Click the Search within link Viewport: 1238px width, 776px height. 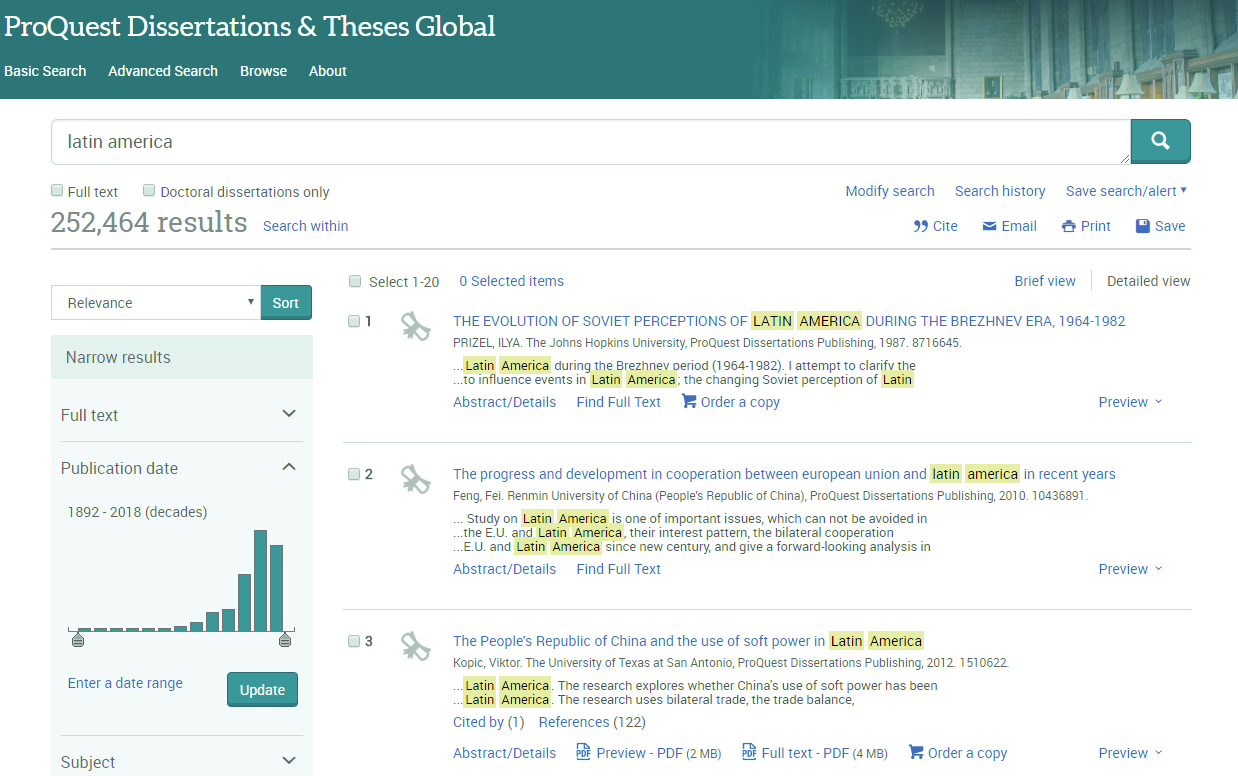pyautogui.click(x=306, y=226)
